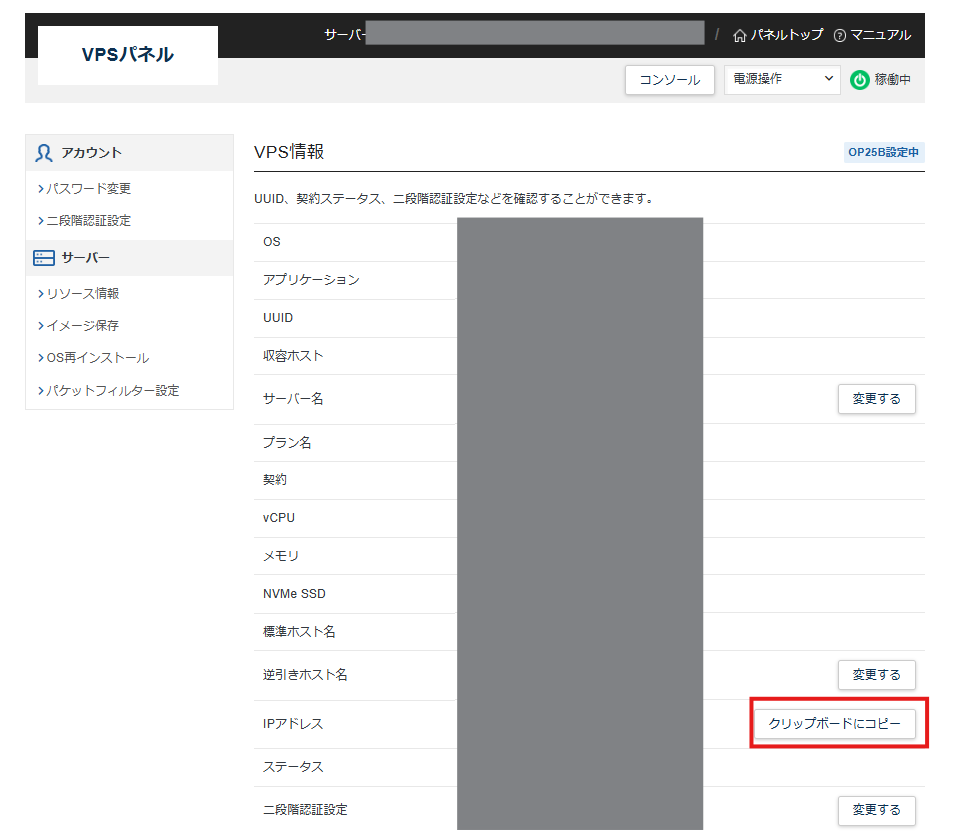This screenshot has width=977, height=833.
Task: Select イメージ保存 in sidebar
Action: click(x=82, y=325)
